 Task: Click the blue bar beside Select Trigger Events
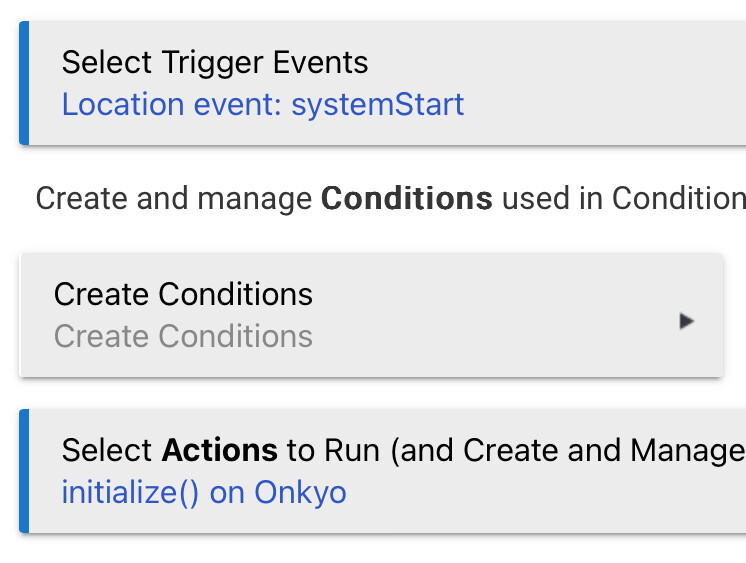[24, 83]
